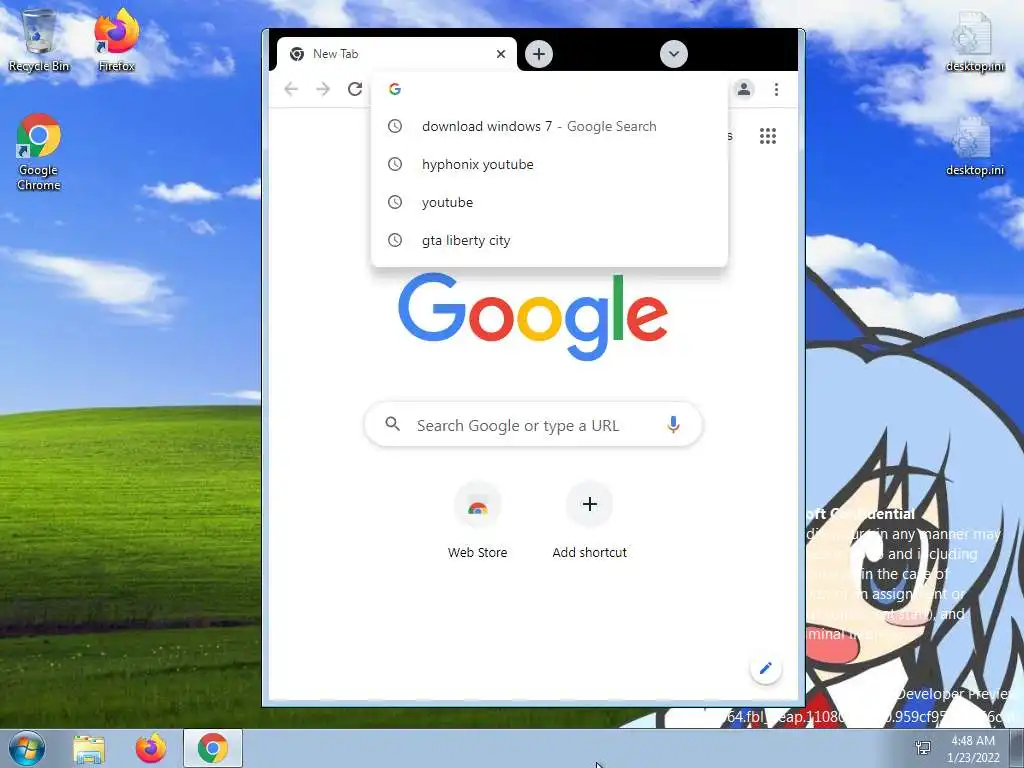
Task: Select the lower desktop.ini file icon
Action: tap(974, 146)
